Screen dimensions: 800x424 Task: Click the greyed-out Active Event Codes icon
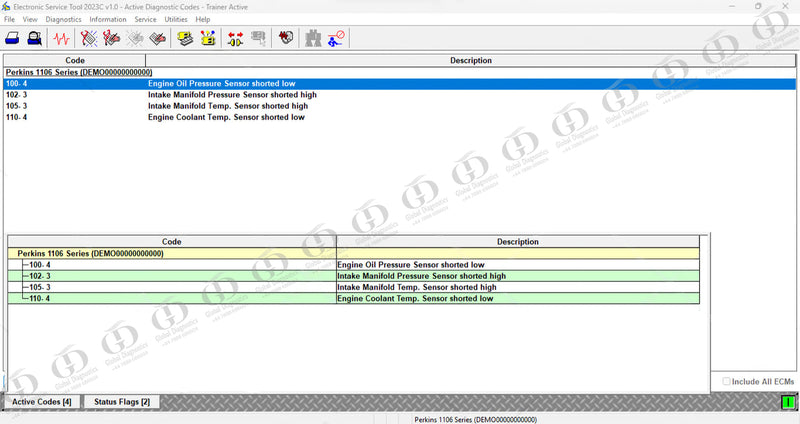coord(135,38)
